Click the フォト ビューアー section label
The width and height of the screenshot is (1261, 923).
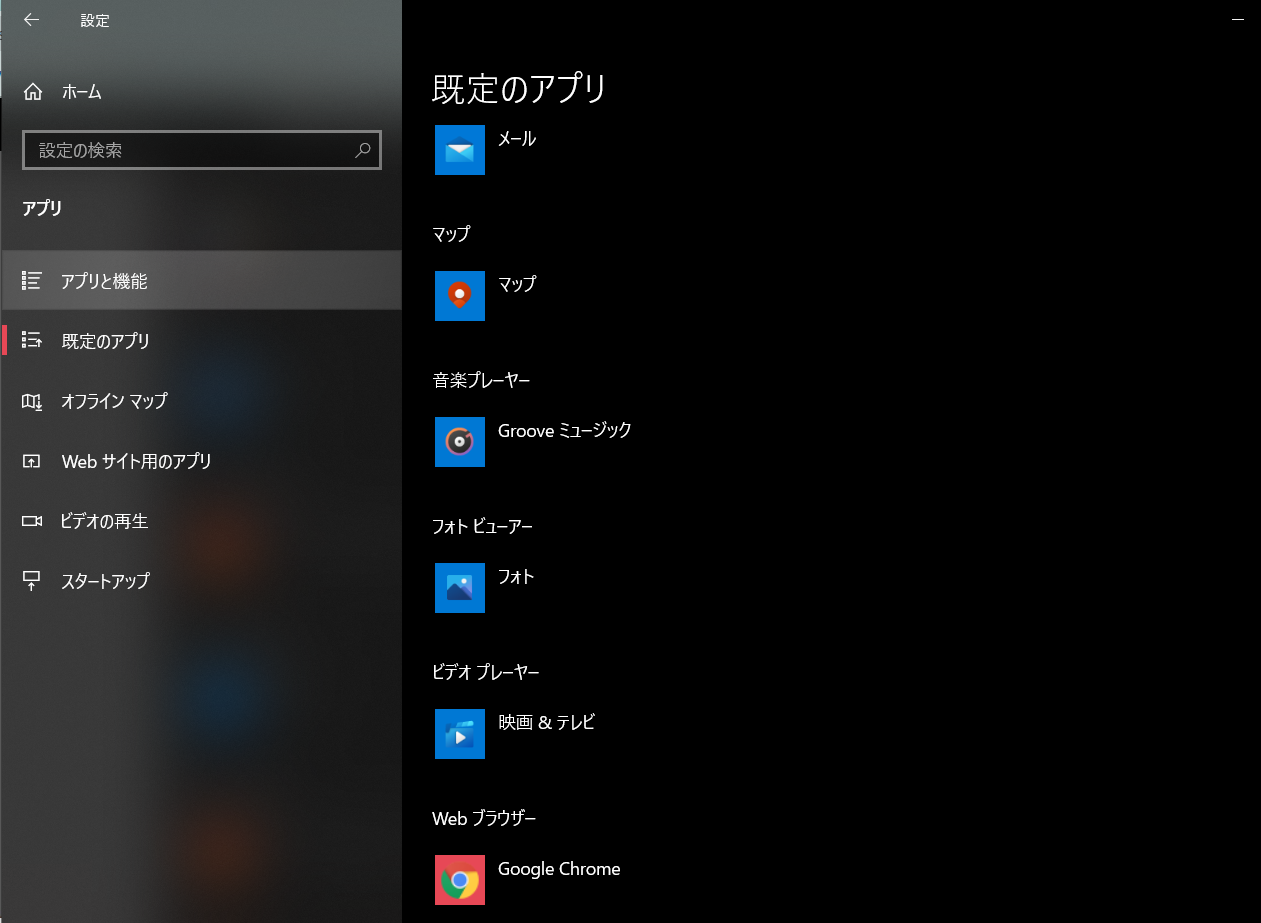coord(482,526)
